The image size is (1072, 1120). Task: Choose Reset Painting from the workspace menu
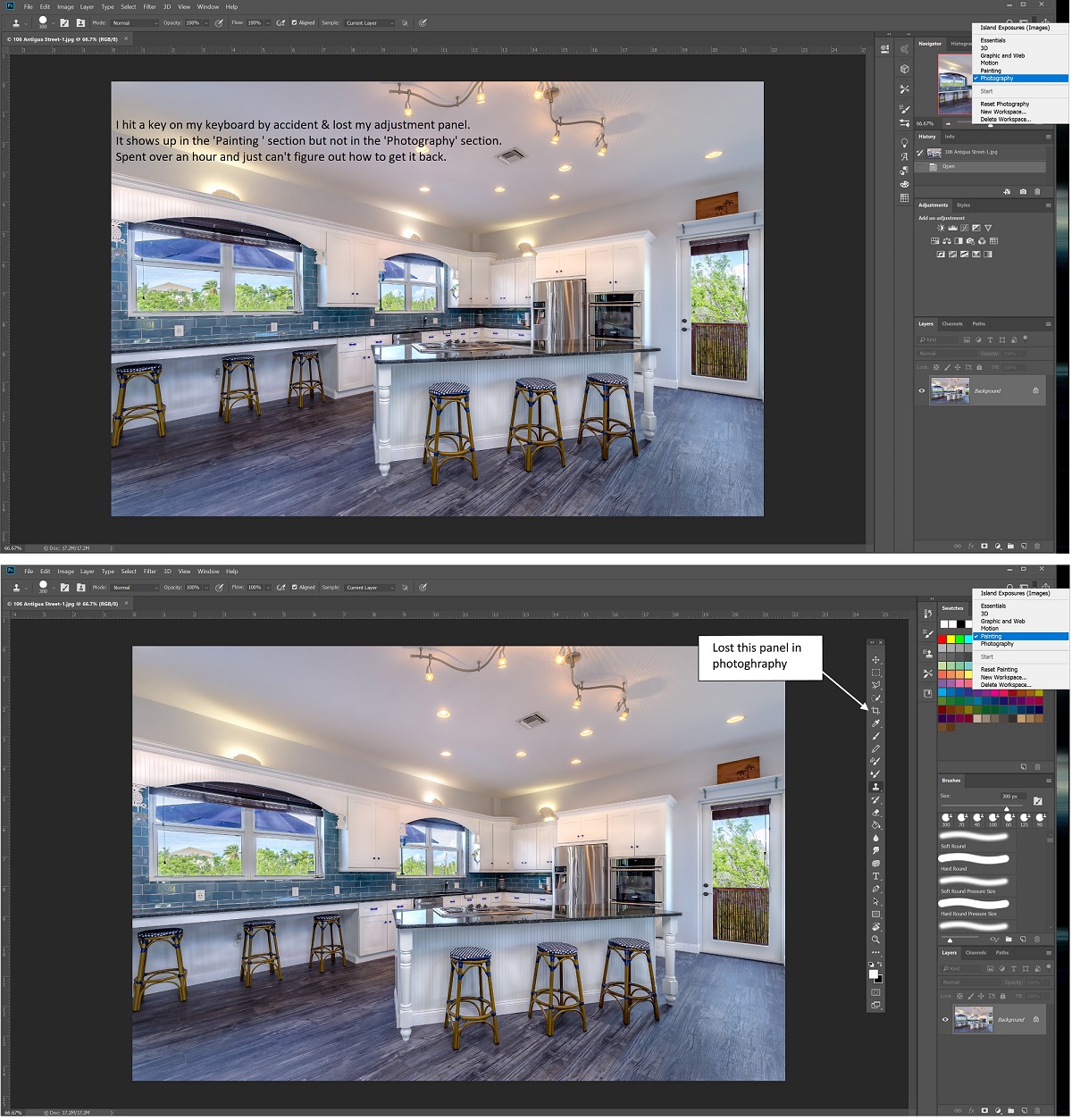tap(998, 668)
